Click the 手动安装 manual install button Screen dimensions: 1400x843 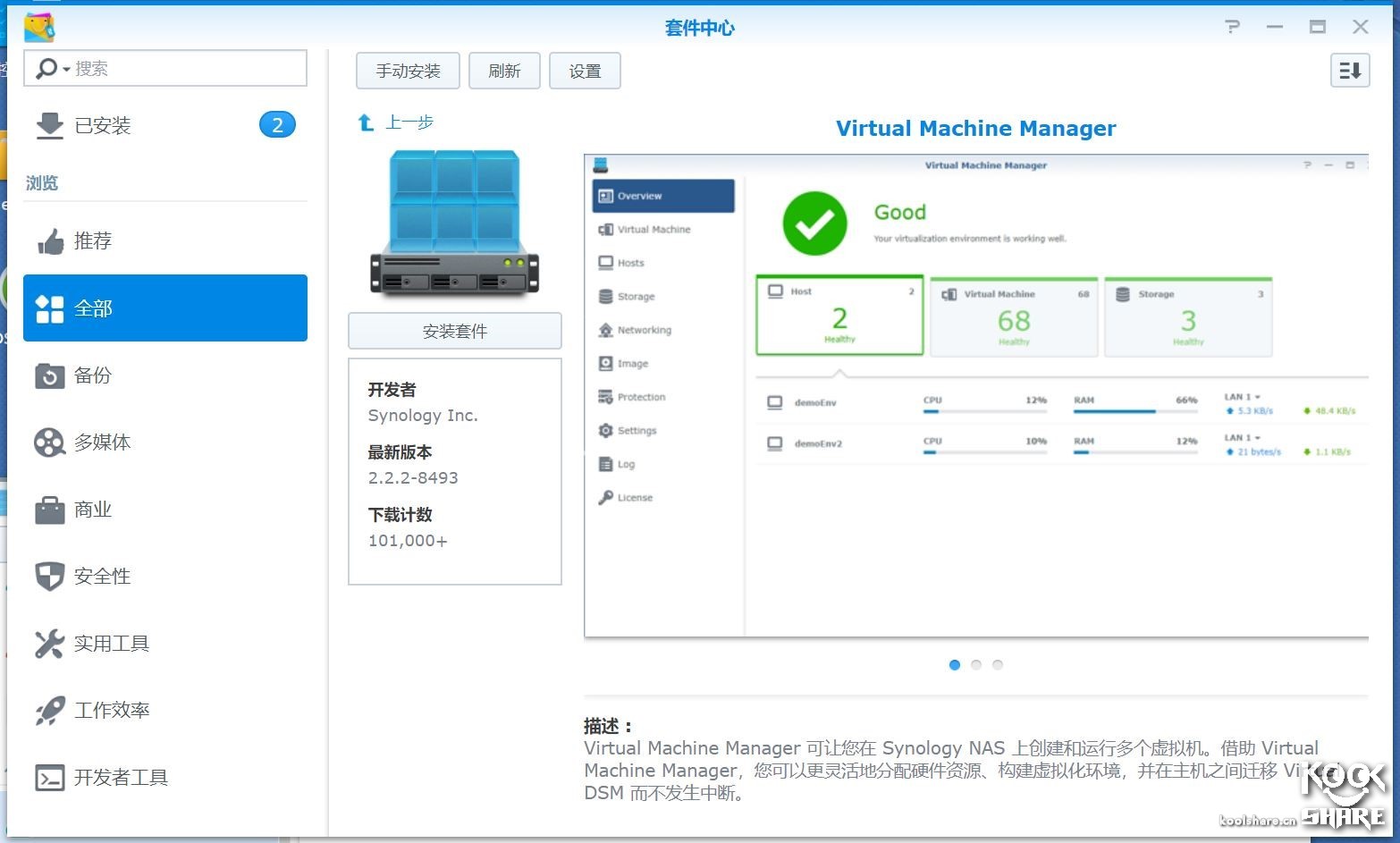pos(407,71)
